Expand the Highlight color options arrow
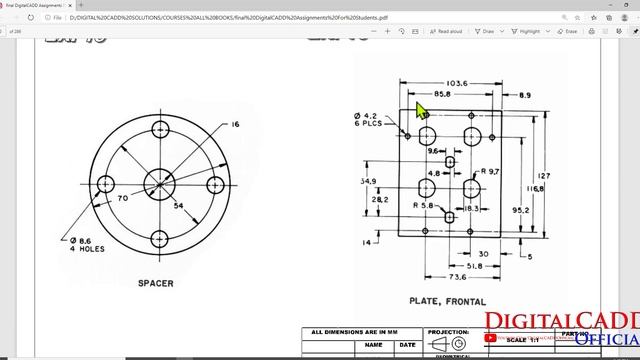The image size is (640, 360). click(x=548, y=31)
